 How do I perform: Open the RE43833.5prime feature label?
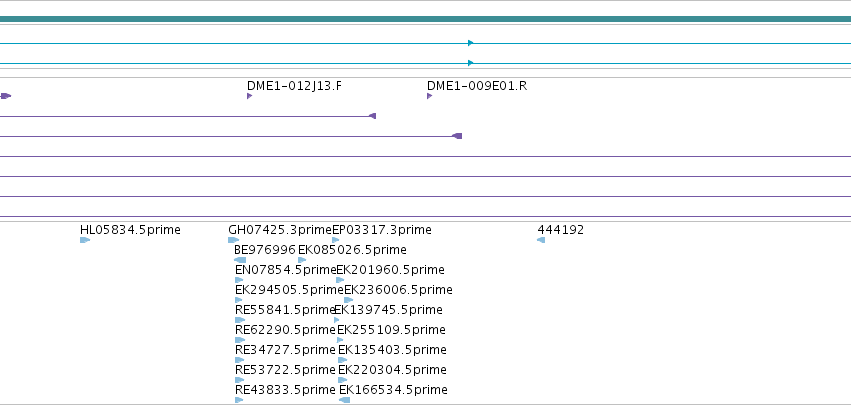click(285, 390)
